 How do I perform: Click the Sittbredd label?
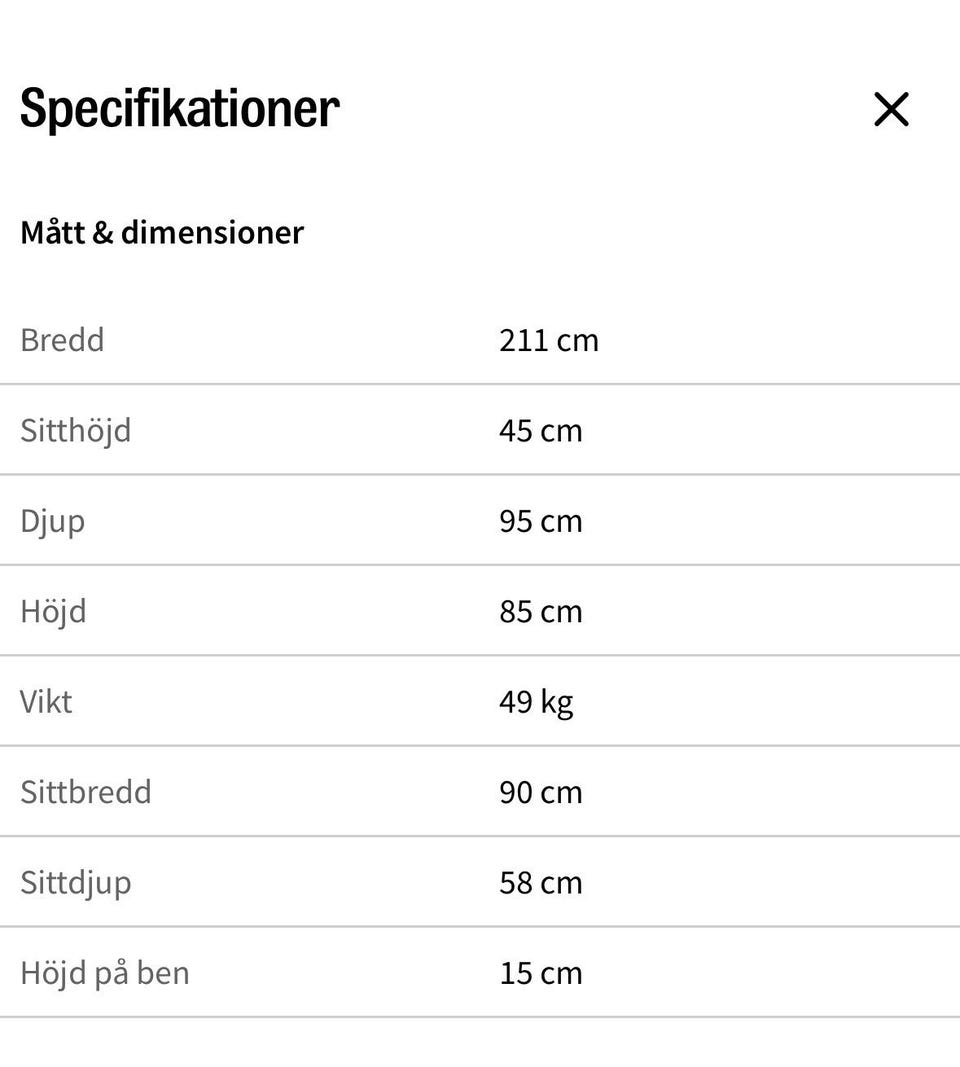point(86,792)
